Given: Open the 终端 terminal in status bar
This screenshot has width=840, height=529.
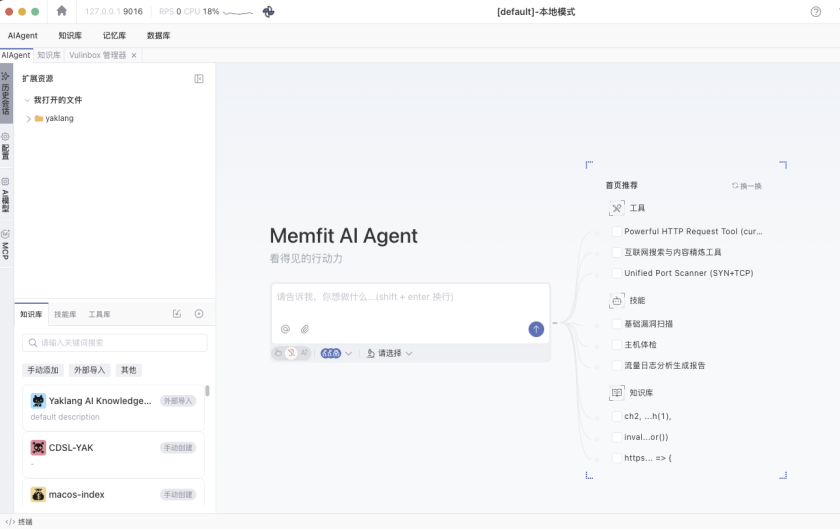Looking at the screenshot, I should 25,522.
